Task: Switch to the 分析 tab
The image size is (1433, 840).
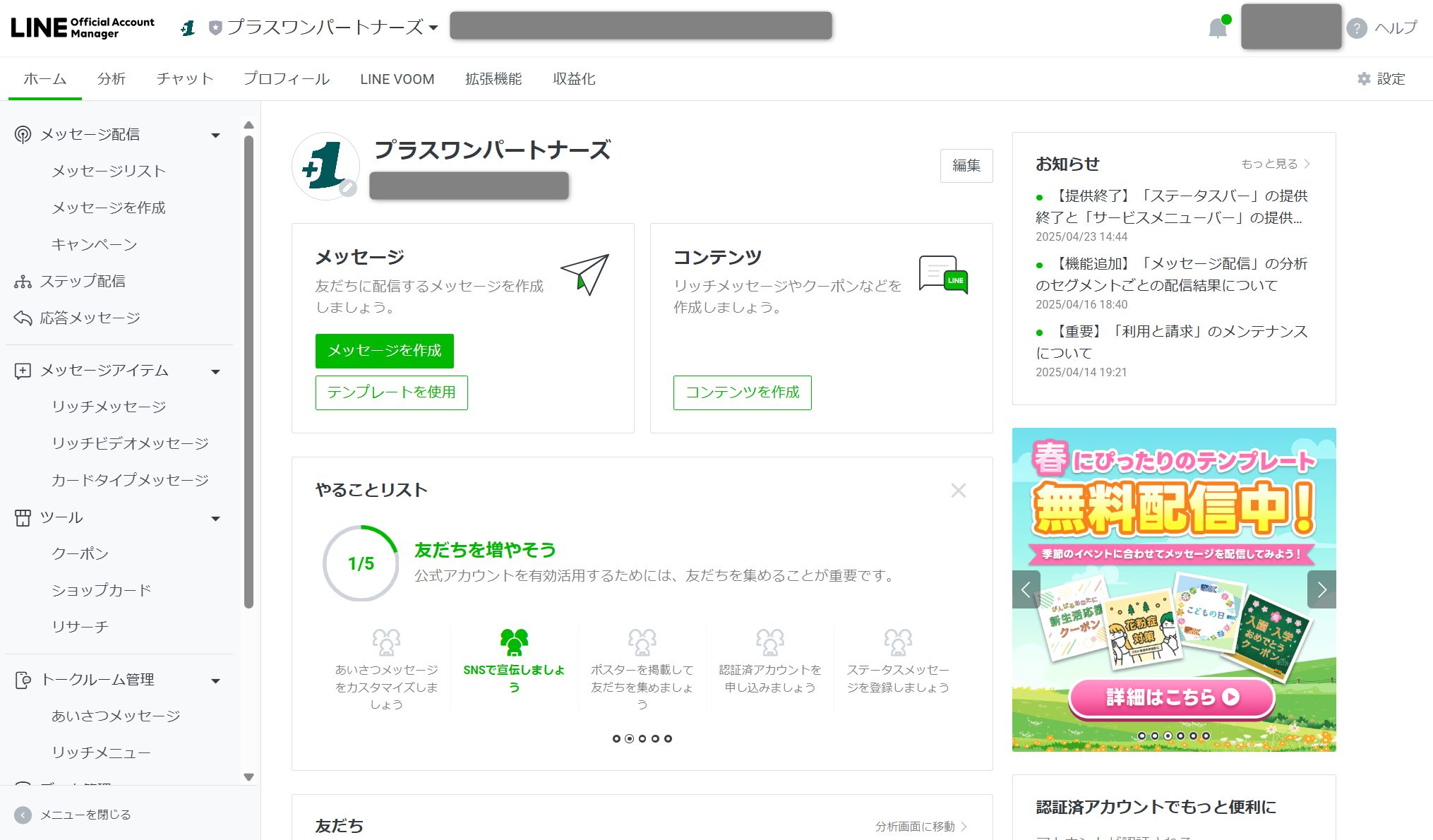Action: coord(111,79)
